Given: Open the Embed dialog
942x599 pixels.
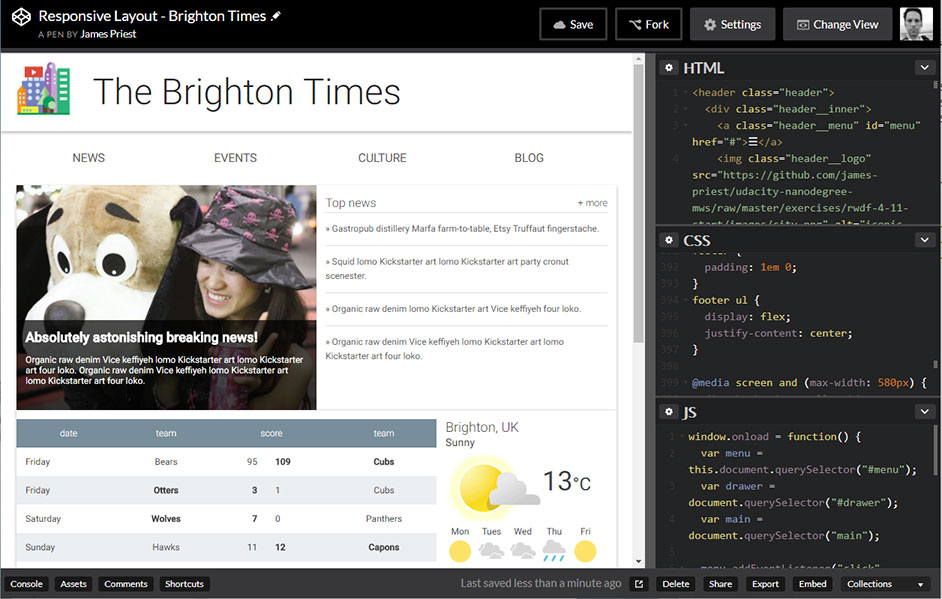Looking at the screenshot, I should pos(812,583).
